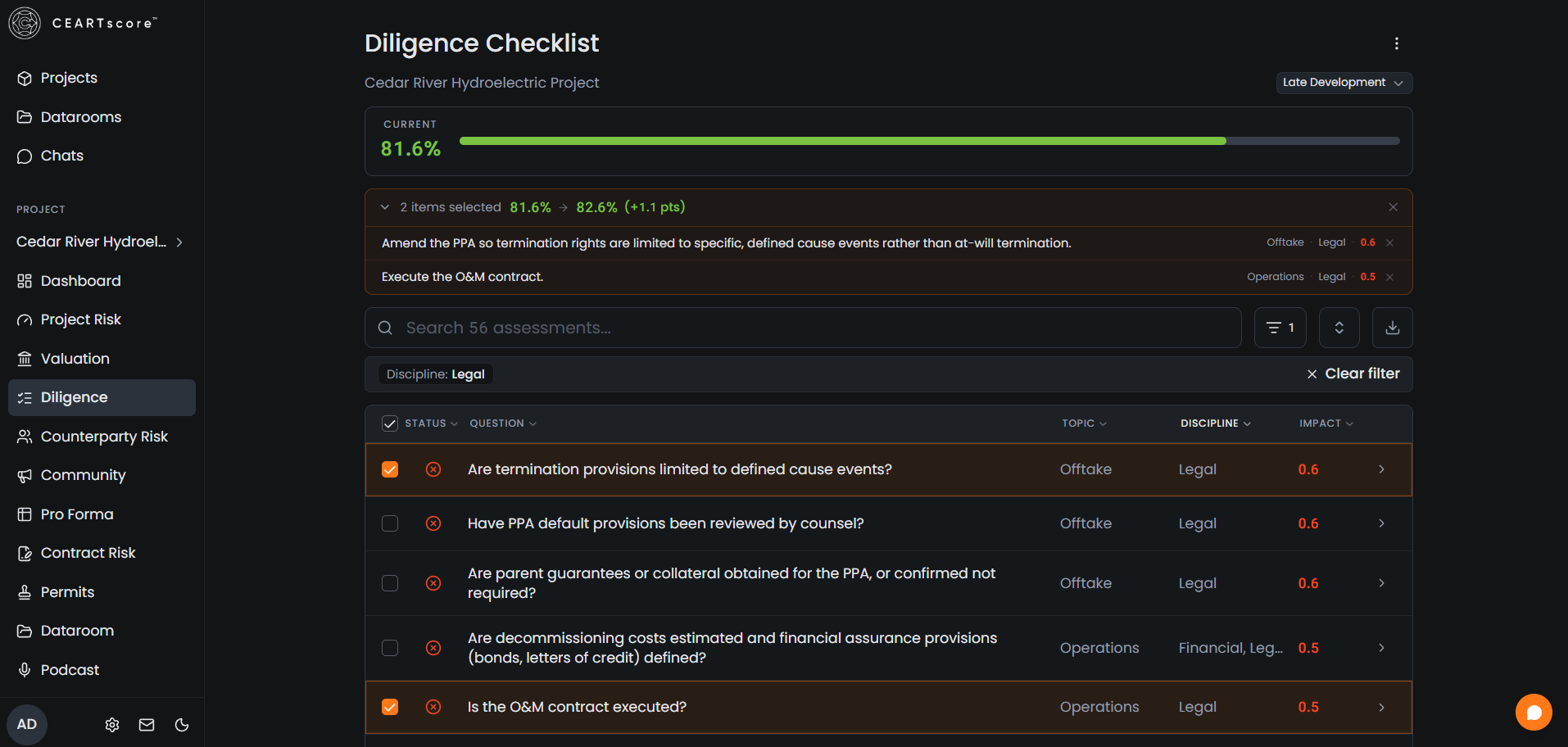Image resolution: width=1568 pixels, height=747 pixels.
Task: Remove the Amend the PPA selected item
Action: (x=1389, y=242)
